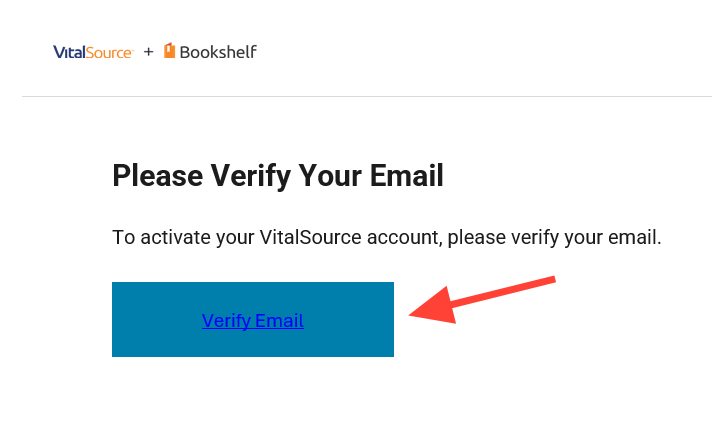This screenshot has width=712, height=426.
Task: Click the orange Bookshelf book icon
Action: 169,51
